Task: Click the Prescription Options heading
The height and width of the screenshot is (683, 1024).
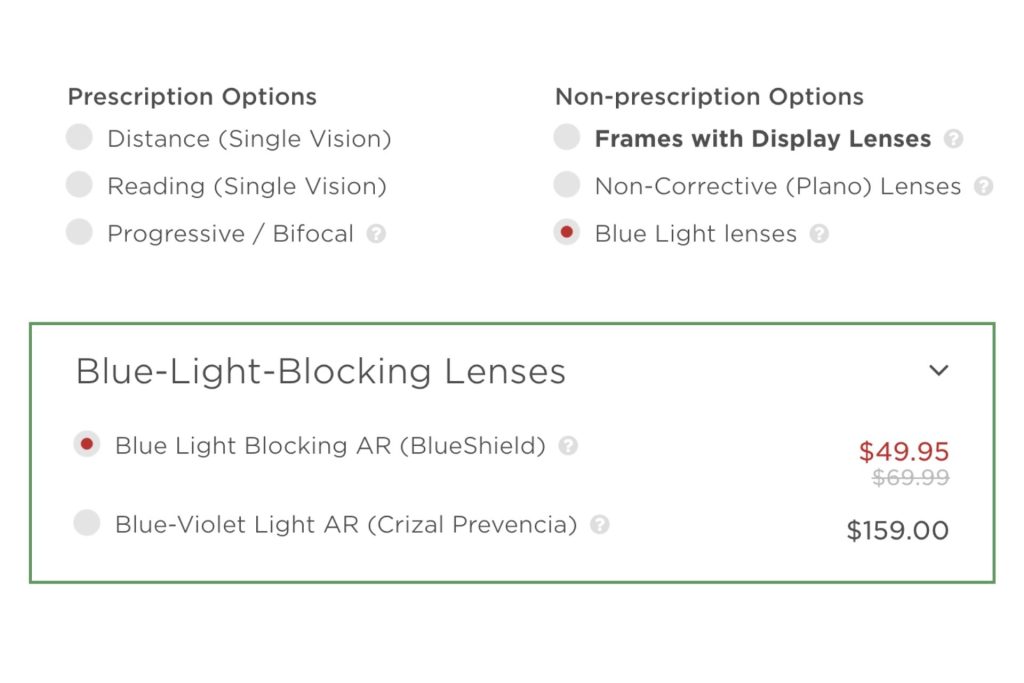Action: click(x=191, y=97)
